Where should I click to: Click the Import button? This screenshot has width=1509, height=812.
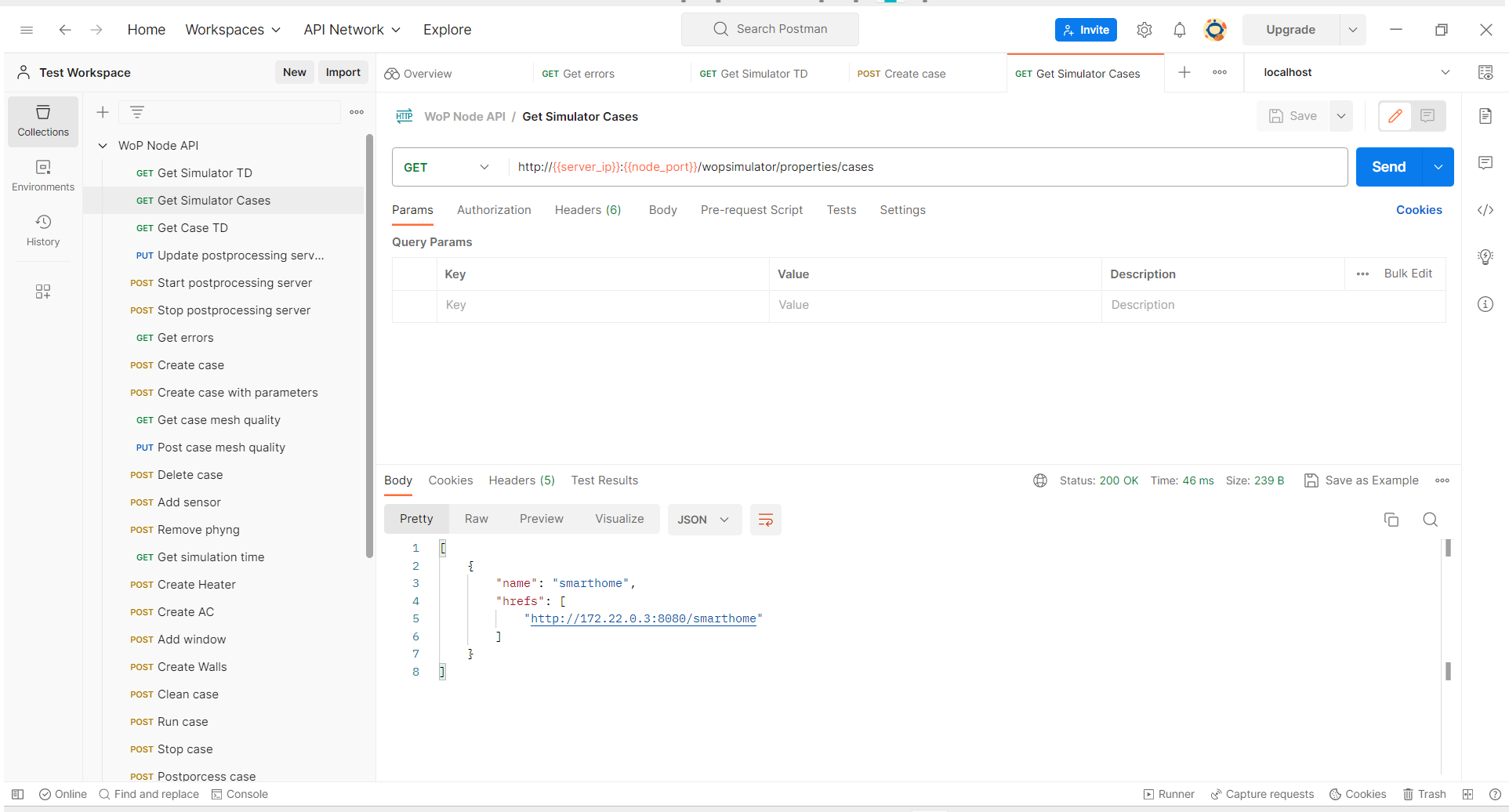[x=343, y=72]
